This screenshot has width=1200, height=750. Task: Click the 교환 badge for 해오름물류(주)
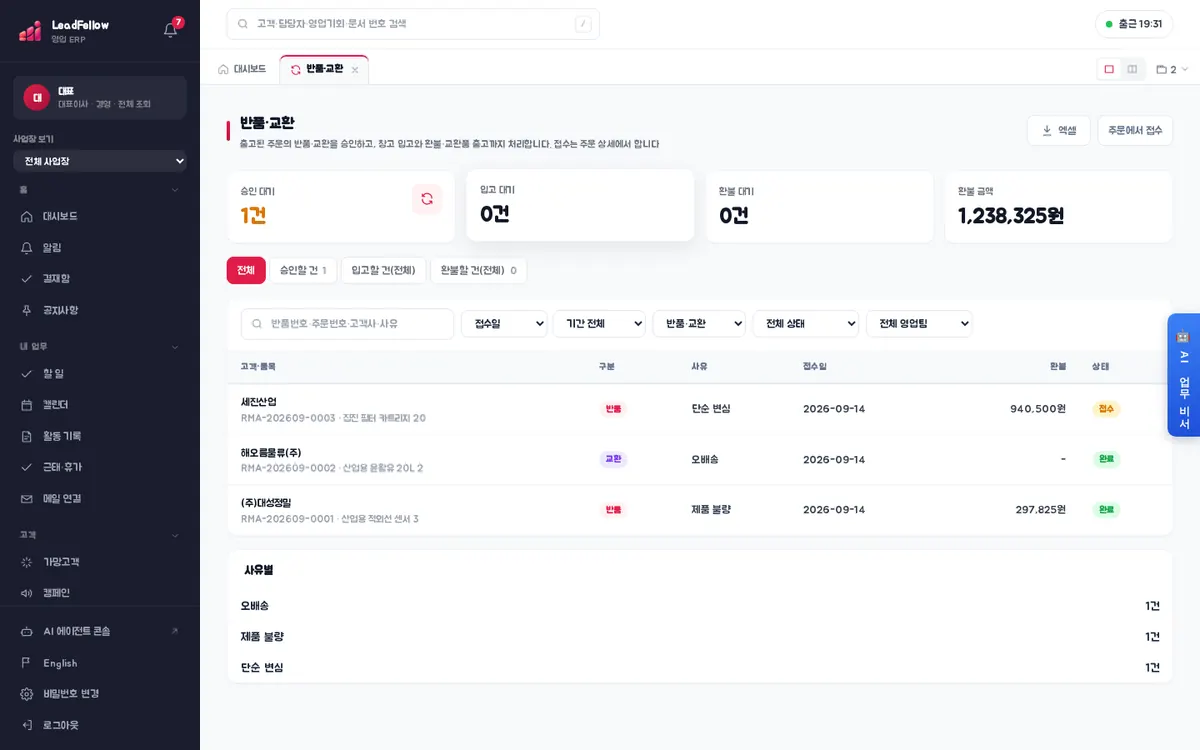(x=613, y=459)
